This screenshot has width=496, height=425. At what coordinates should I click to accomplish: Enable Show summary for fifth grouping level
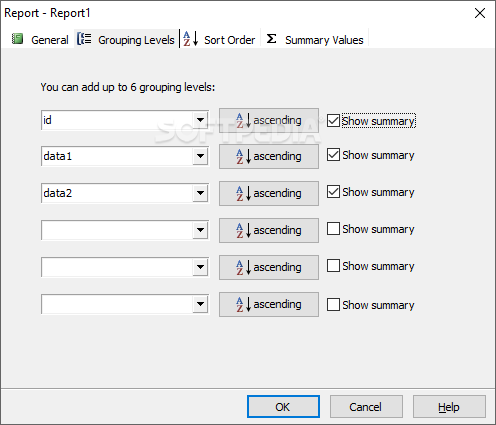pos(333,266)
